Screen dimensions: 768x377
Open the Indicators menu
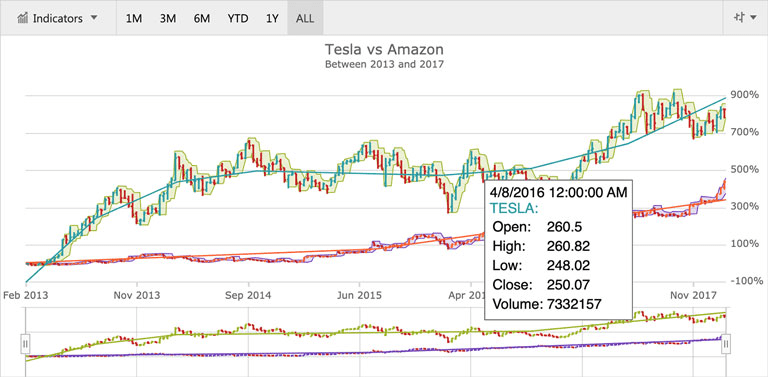(x=58, y=18)
